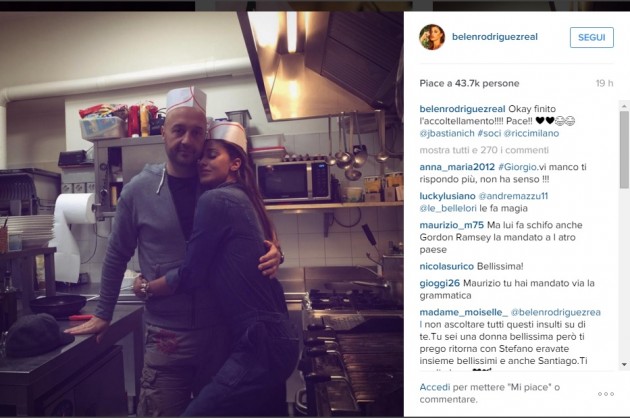Screen dimensions: 630x418
Task: Expand all comments via 'mostra tutti e 270 i commenti'
Action: pyautogui.click(x=484, y=150)
